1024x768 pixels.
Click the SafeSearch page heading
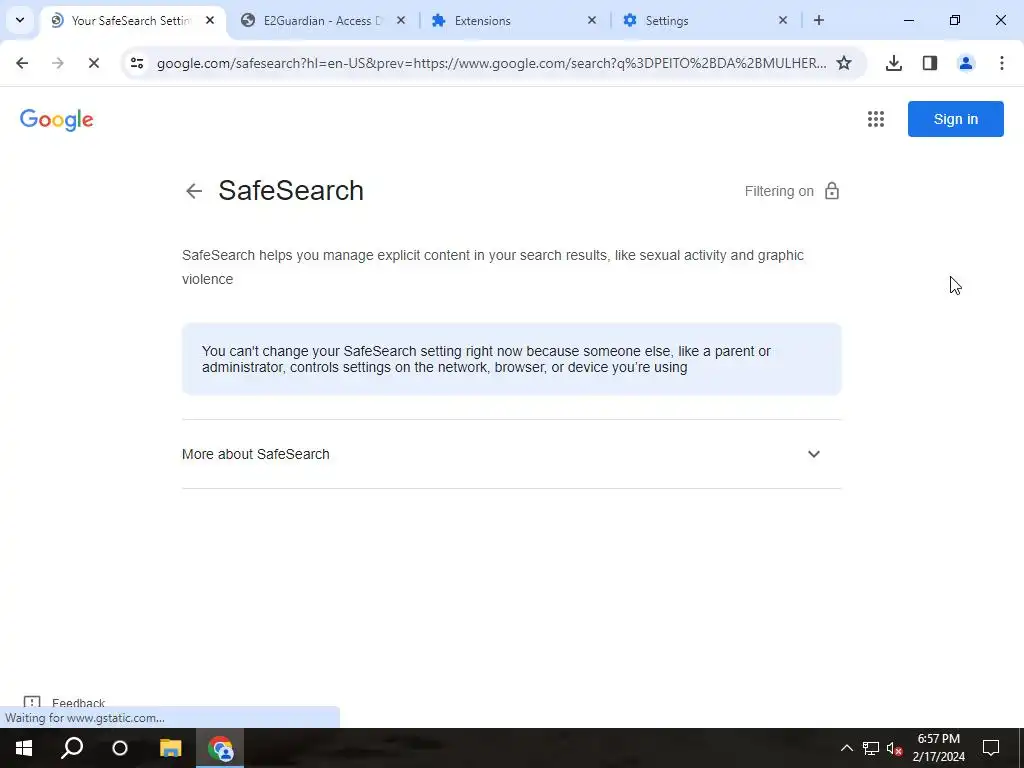[291, 191]
